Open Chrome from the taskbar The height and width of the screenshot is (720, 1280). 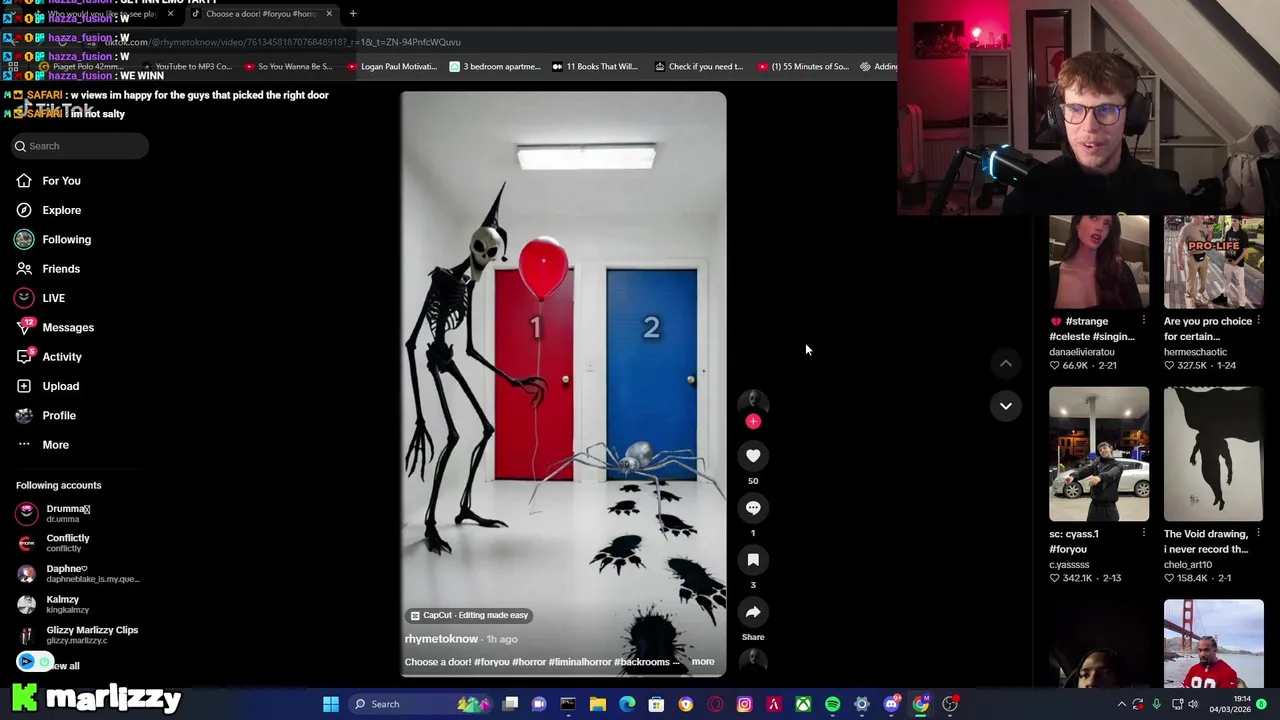coord(921,704)
